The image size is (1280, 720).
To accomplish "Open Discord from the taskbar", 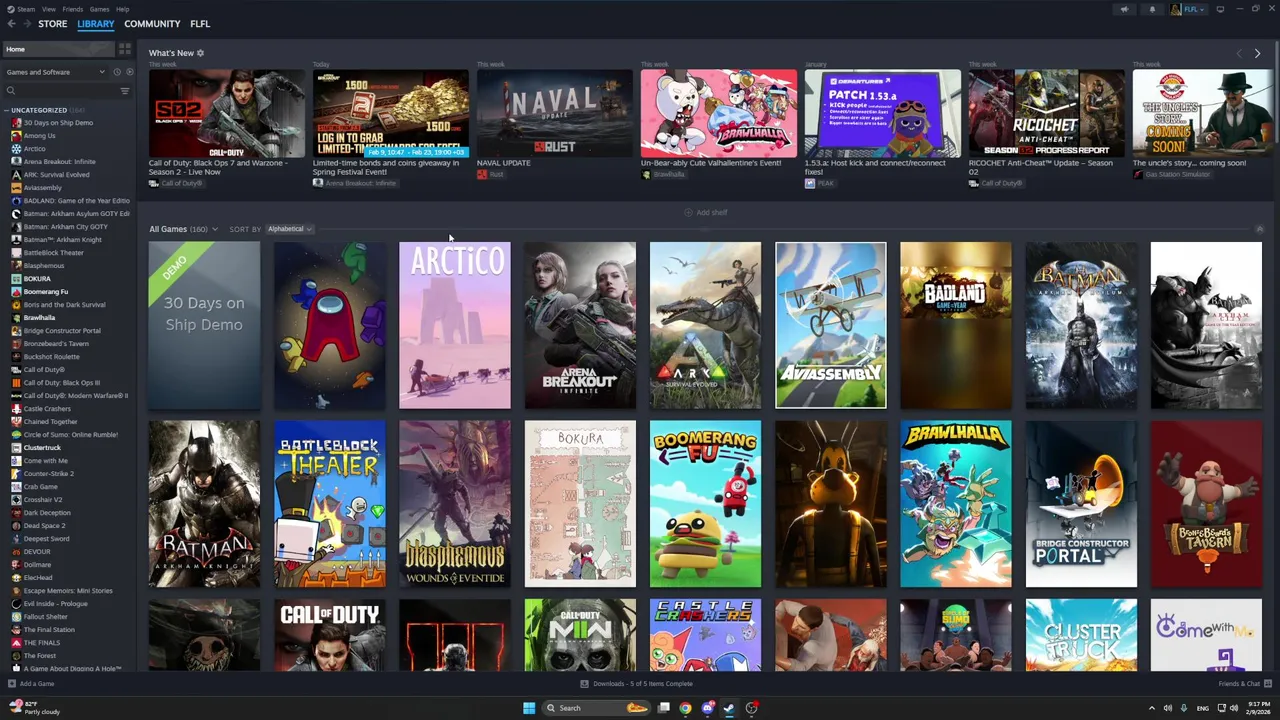I will tap(707, 708).
